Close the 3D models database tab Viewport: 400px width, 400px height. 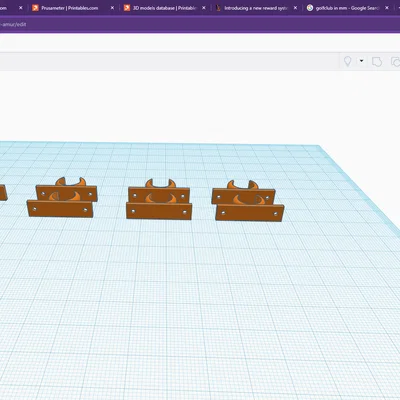(x=204, y=8)
